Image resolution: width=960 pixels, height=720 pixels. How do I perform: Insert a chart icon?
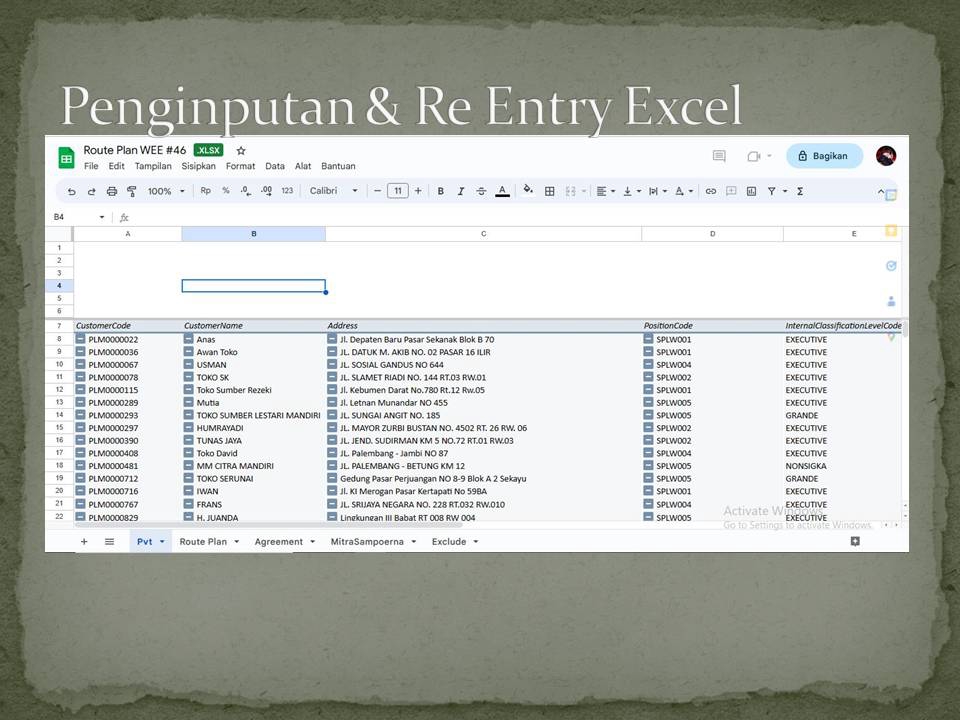pyautogui.click(x=751, y=191)
